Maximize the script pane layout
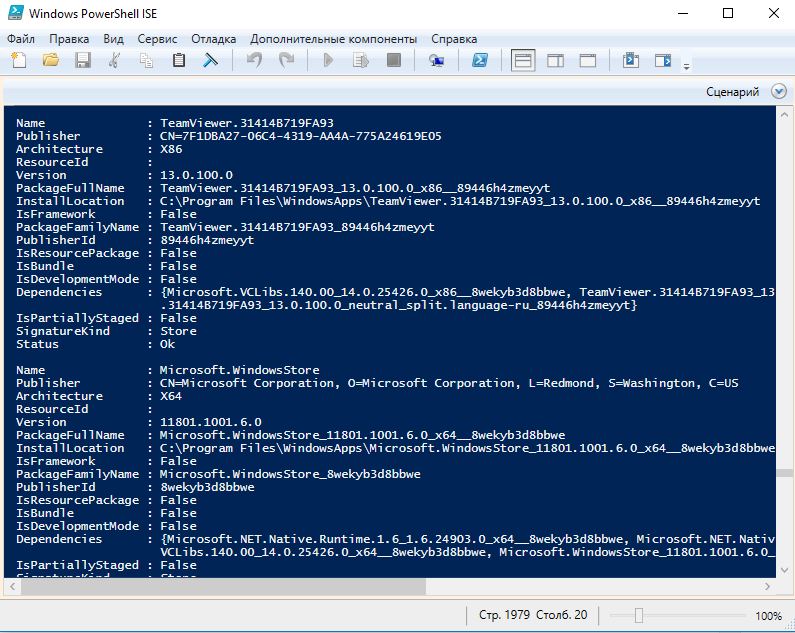Viewport: 795px width, 633px height. tap(588, 61)
